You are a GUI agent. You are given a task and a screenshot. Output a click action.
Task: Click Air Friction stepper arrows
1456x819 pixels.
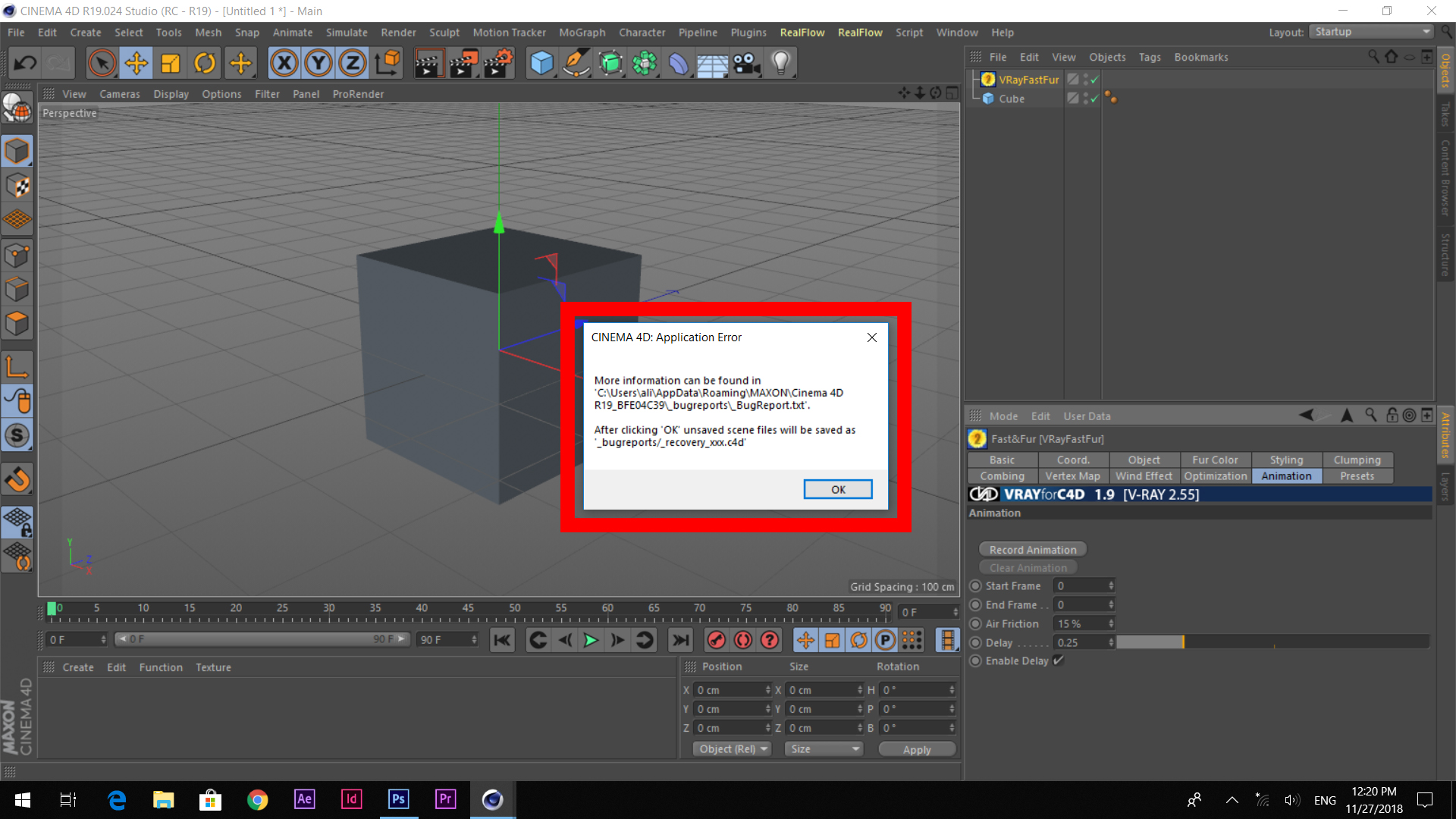(x=1111, y=623)
